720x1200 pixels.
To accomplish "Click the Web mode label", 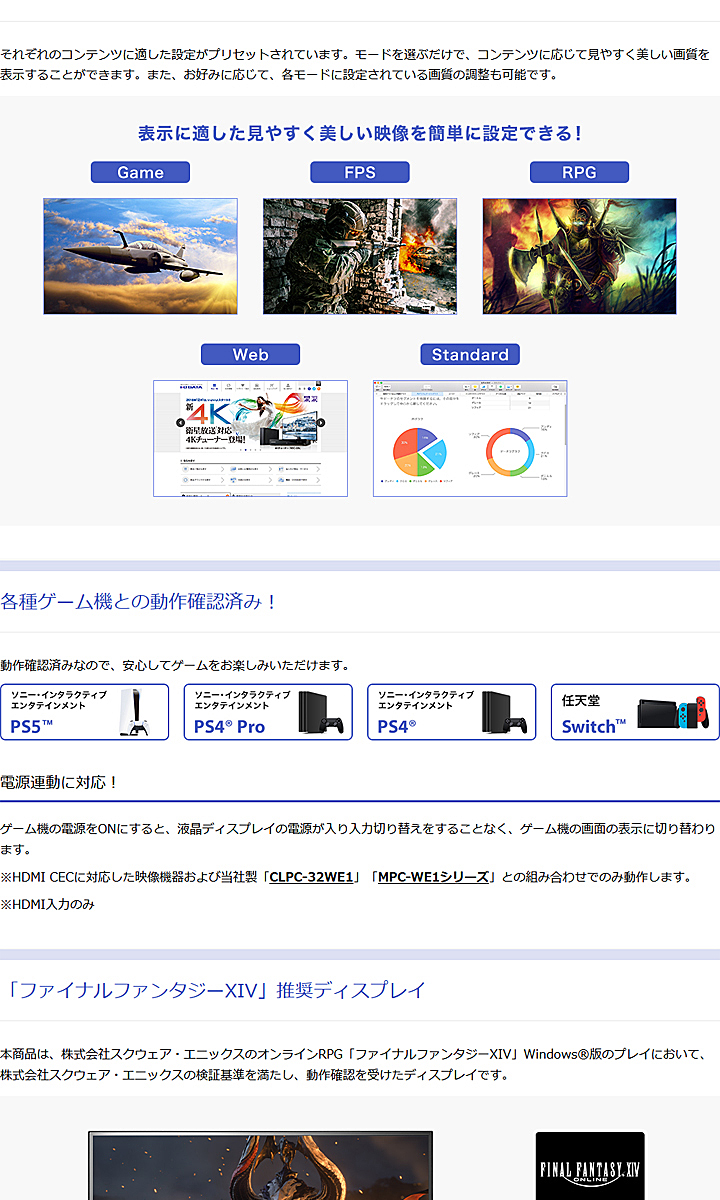I will [250, 354].
